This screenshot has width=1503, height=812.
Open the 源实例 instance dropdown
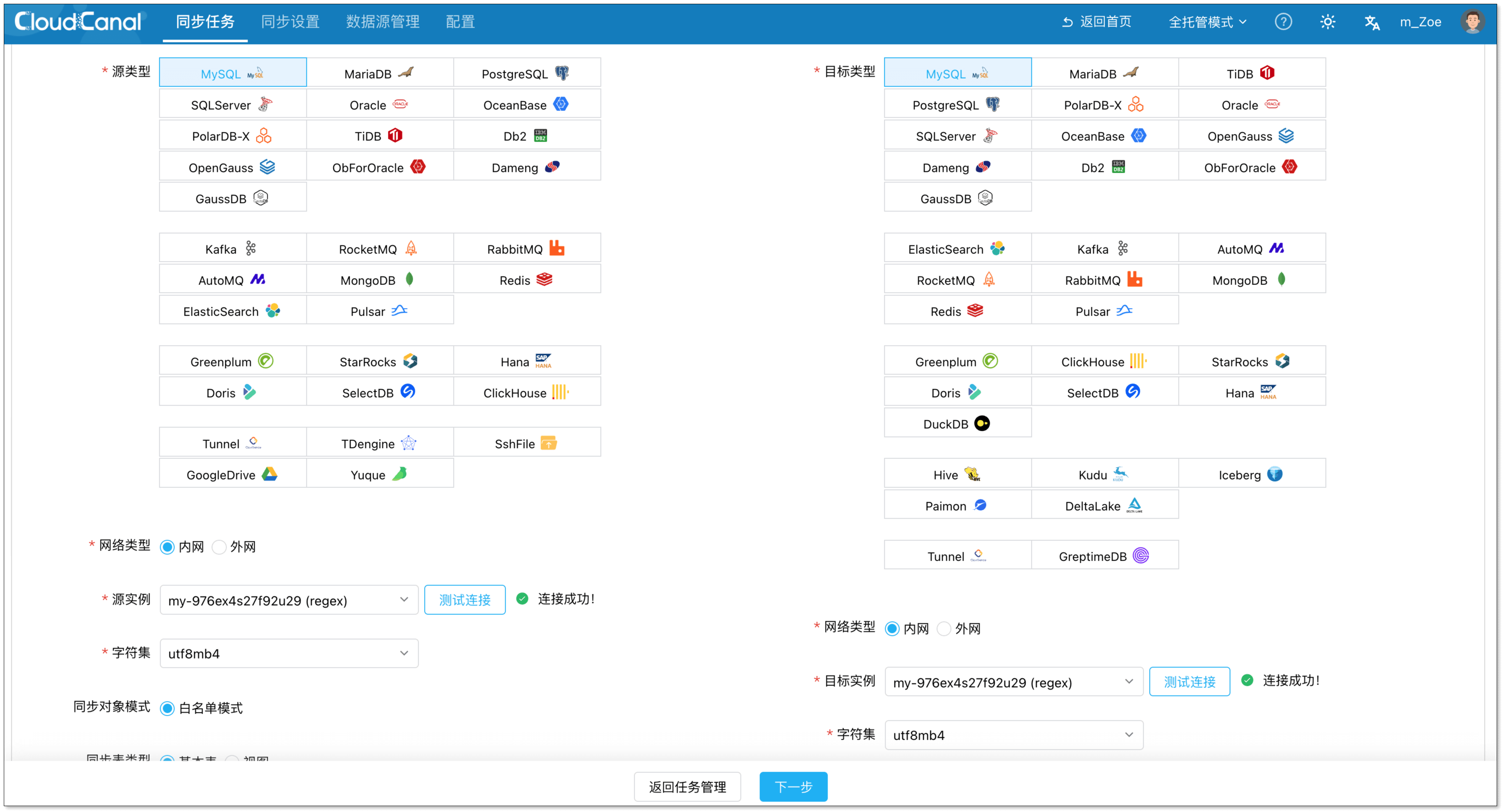(289, 600)
